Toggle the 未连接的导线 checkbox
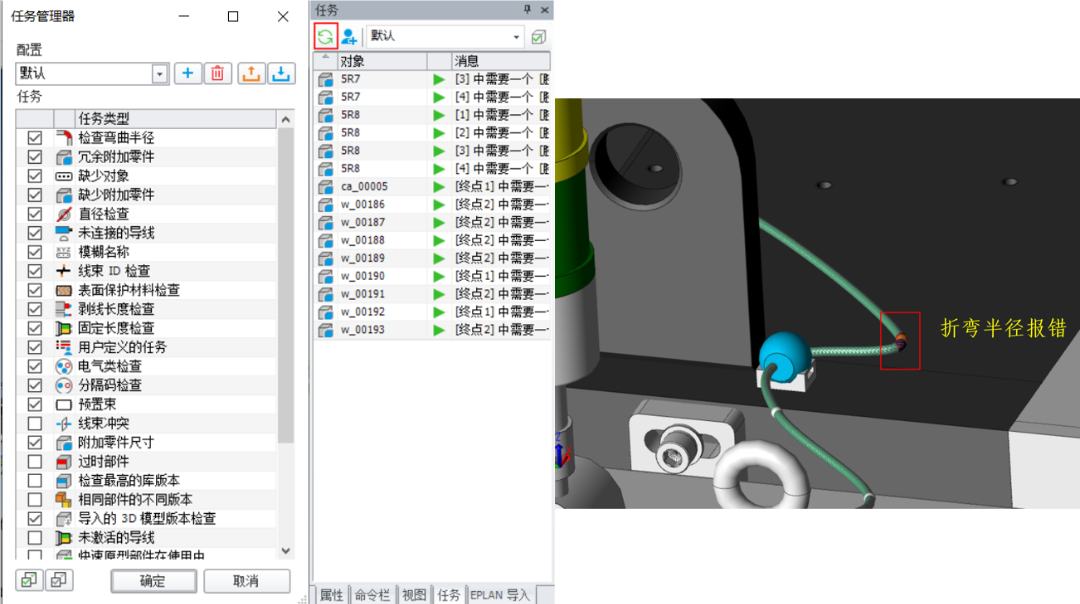Screen dimensions: 1080x604 click(x=34, y=233)
